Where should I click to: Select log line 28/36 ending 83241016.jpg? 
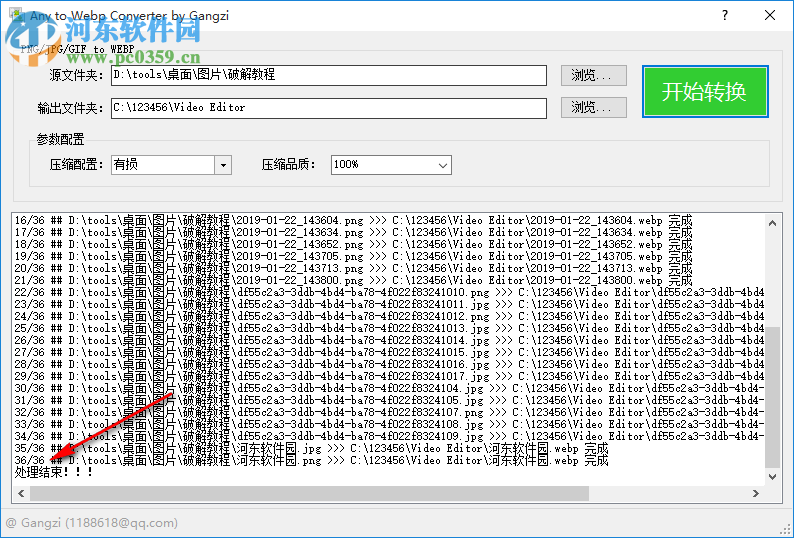click(x=389, y=364)
